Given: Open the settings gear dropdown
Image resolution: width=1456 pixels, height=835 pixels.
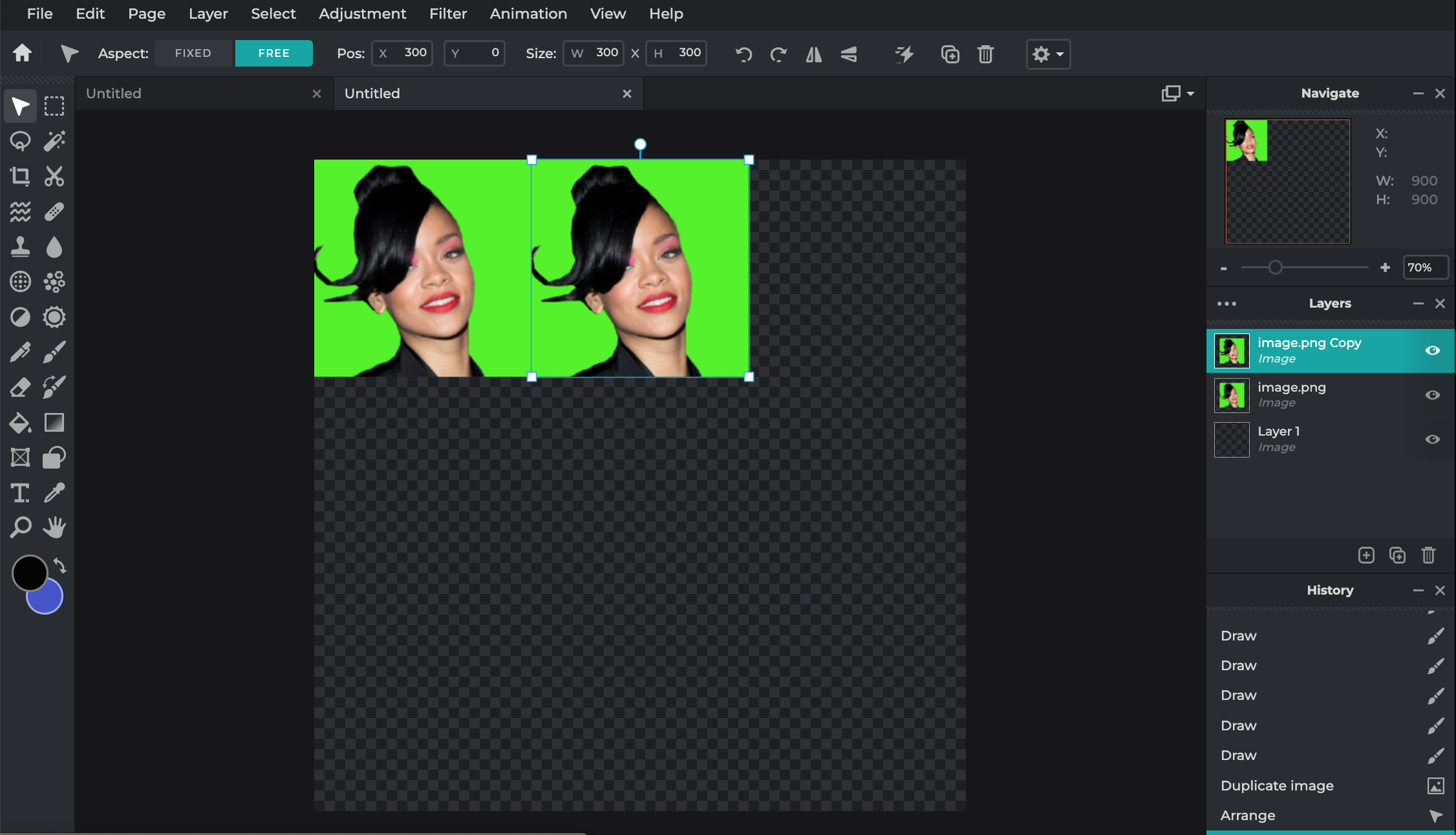Looking at the screenshot, I should pyautogui.click(x=1048, y=54).
